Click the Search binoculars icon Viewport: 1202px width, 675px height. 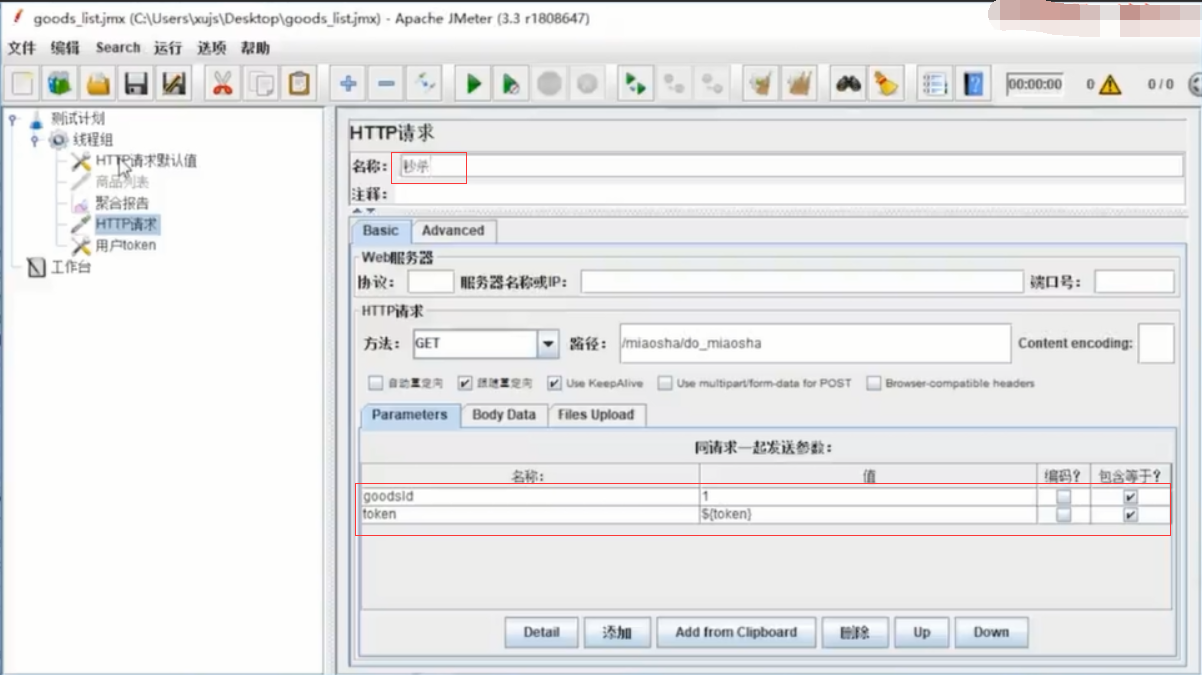[848, 84]
